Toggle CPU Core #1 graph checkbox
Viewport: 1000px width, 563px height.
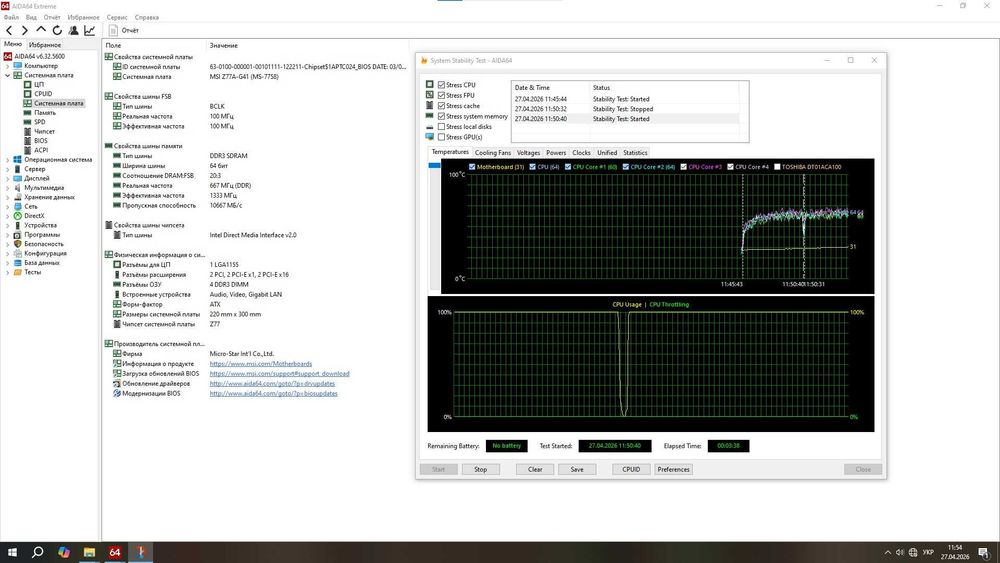pyautogui.click(x=568, y=167)
